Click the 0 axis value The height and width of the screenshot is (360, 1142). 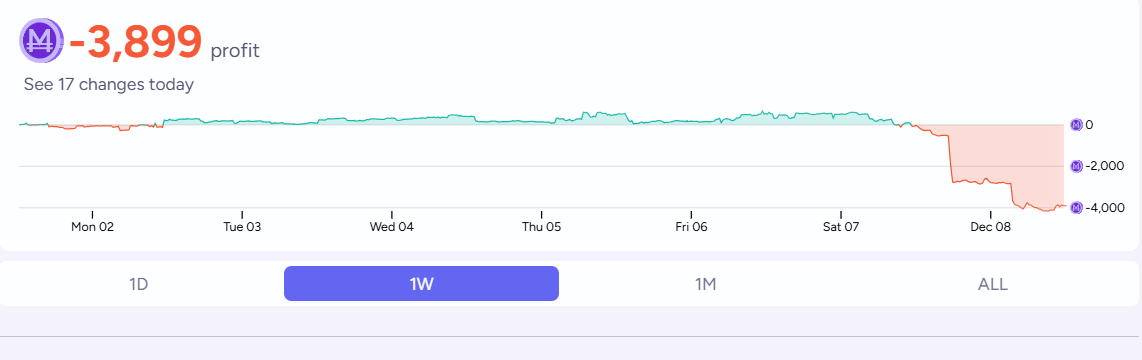click(x=1089, y=125)
